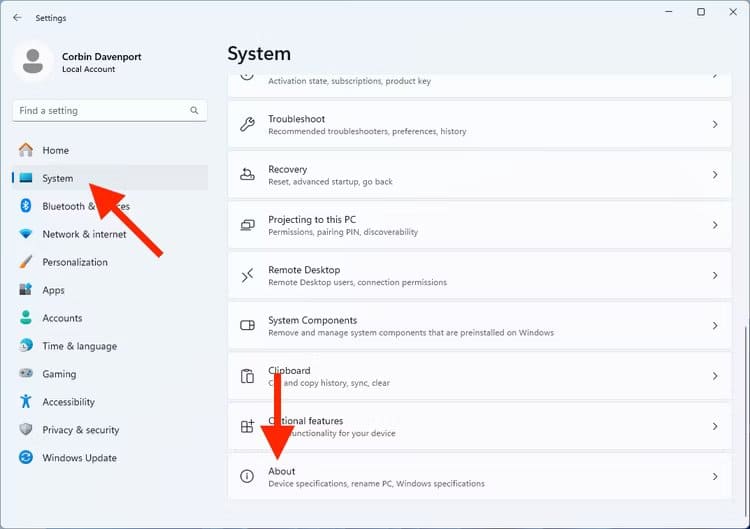
Task: Select Network & internet in sidebar
Action: click(84, 234)
